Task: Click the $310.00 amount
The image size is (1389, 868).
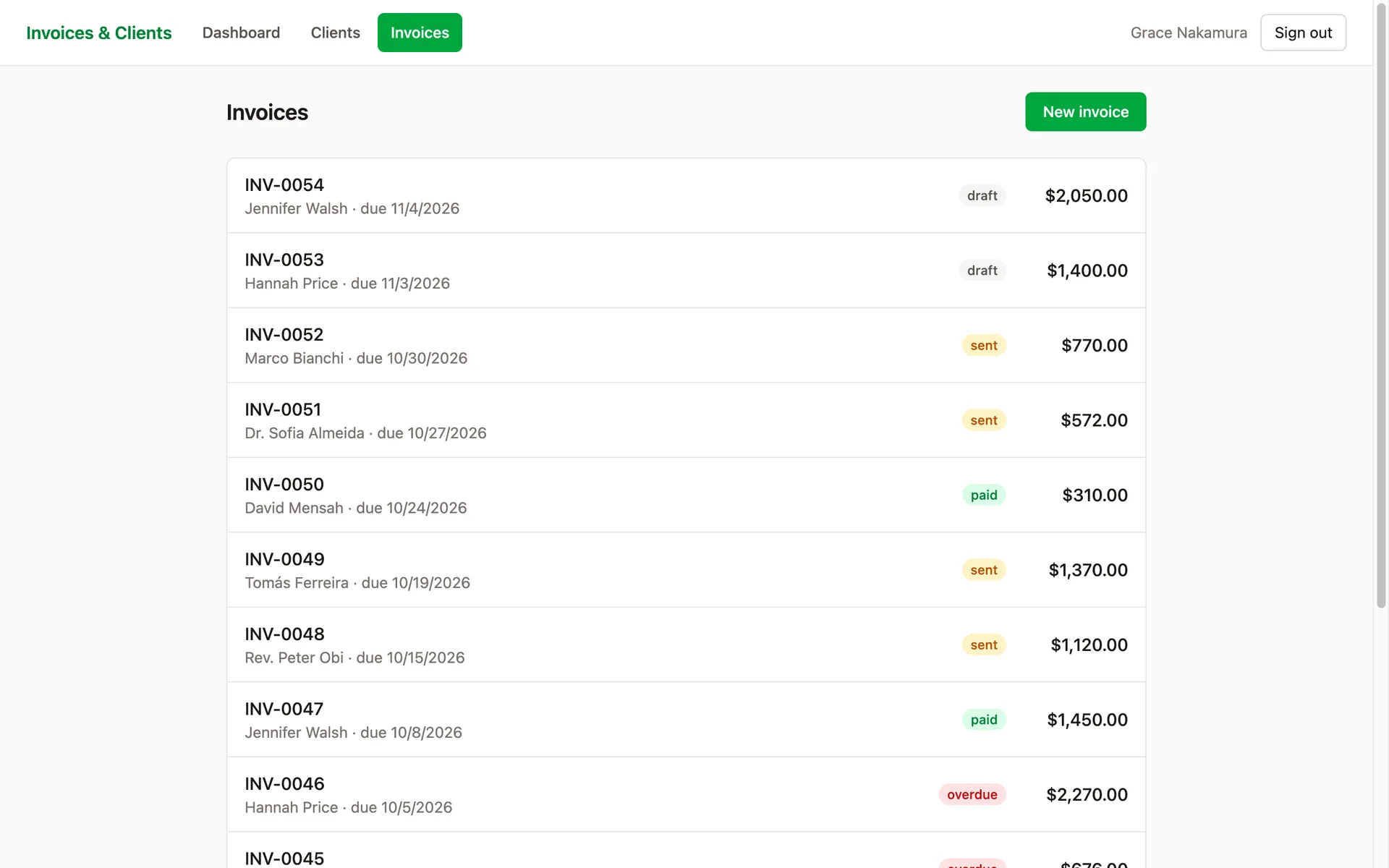Action: (x=1095, y=495)
